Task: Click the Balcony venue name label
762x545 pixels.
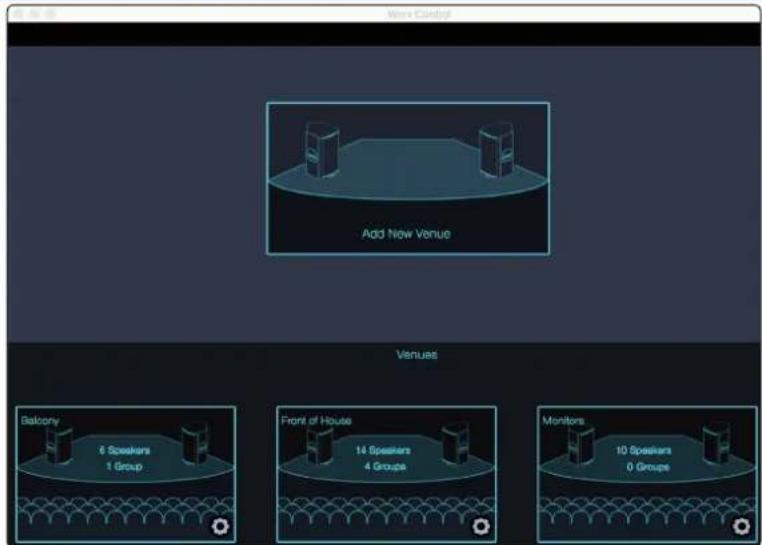Action: (x=40, y=421)
